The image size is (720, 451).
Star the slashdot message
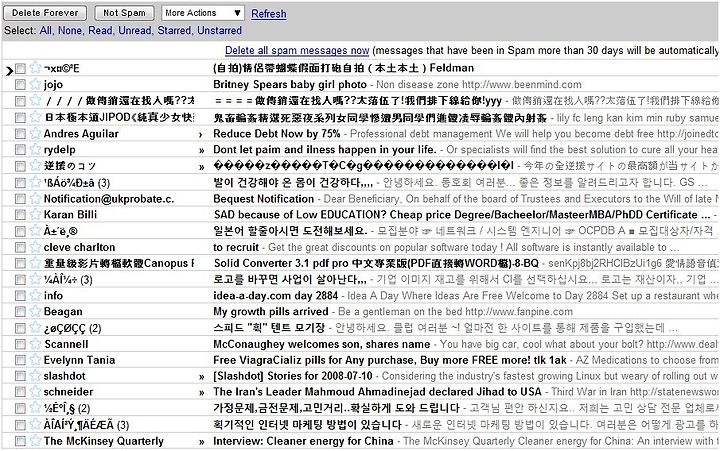(x=35, y=376)
